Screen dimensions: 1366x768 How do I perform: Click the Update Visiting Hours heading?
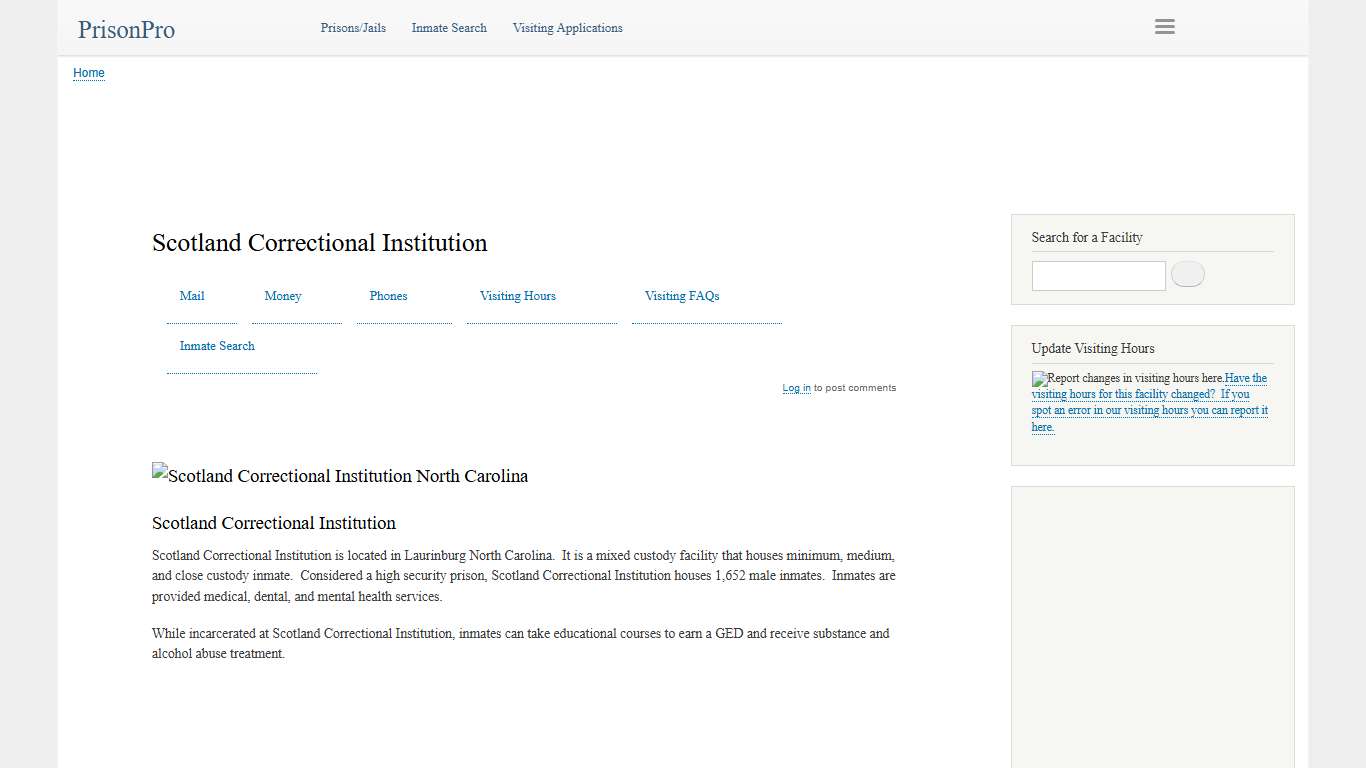pos(1092,348)
